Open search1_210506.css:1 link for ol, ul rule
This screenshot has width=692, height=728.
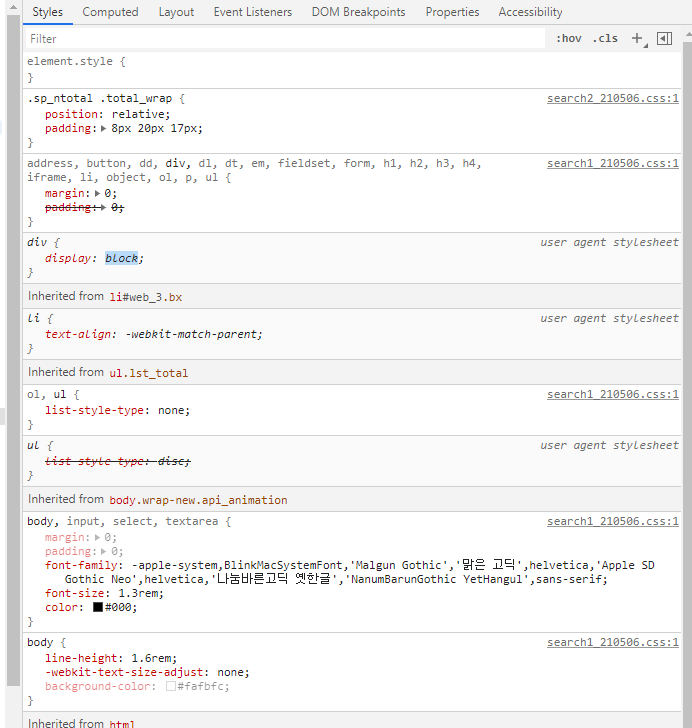click(x=613, y=394)
